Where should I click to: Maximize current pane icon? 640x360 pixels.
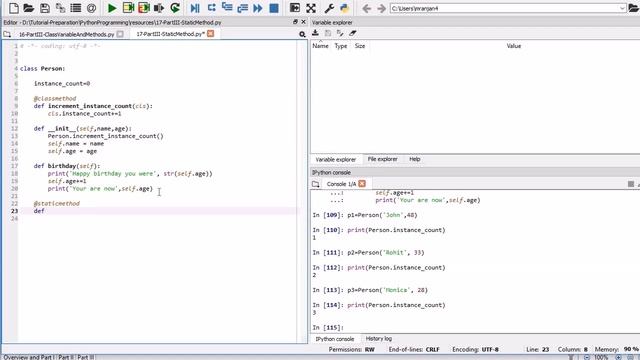coord(295,8)
